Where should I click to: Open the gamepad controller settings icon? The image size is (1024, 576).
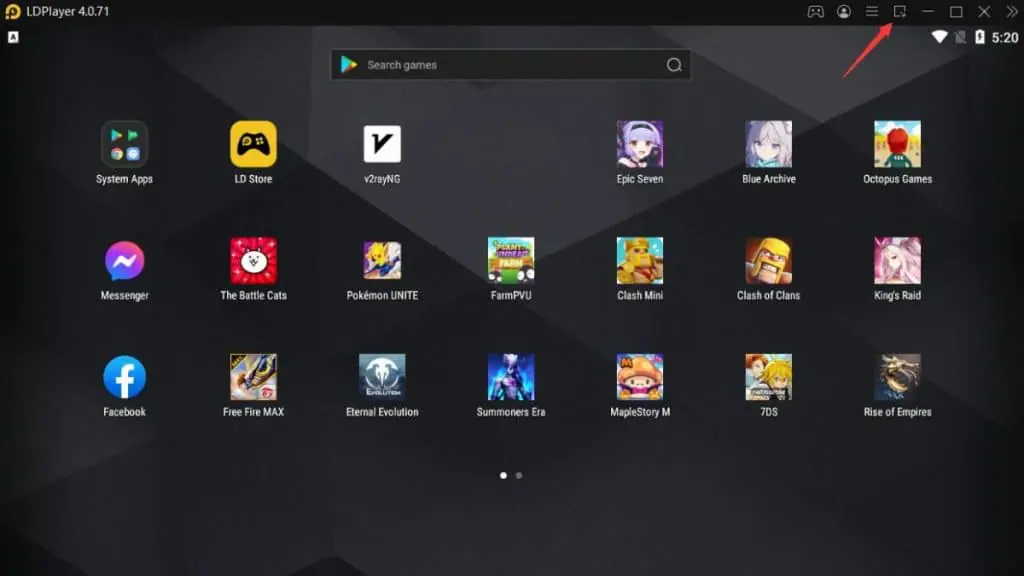pyautogui.click(x=817, y=11)
